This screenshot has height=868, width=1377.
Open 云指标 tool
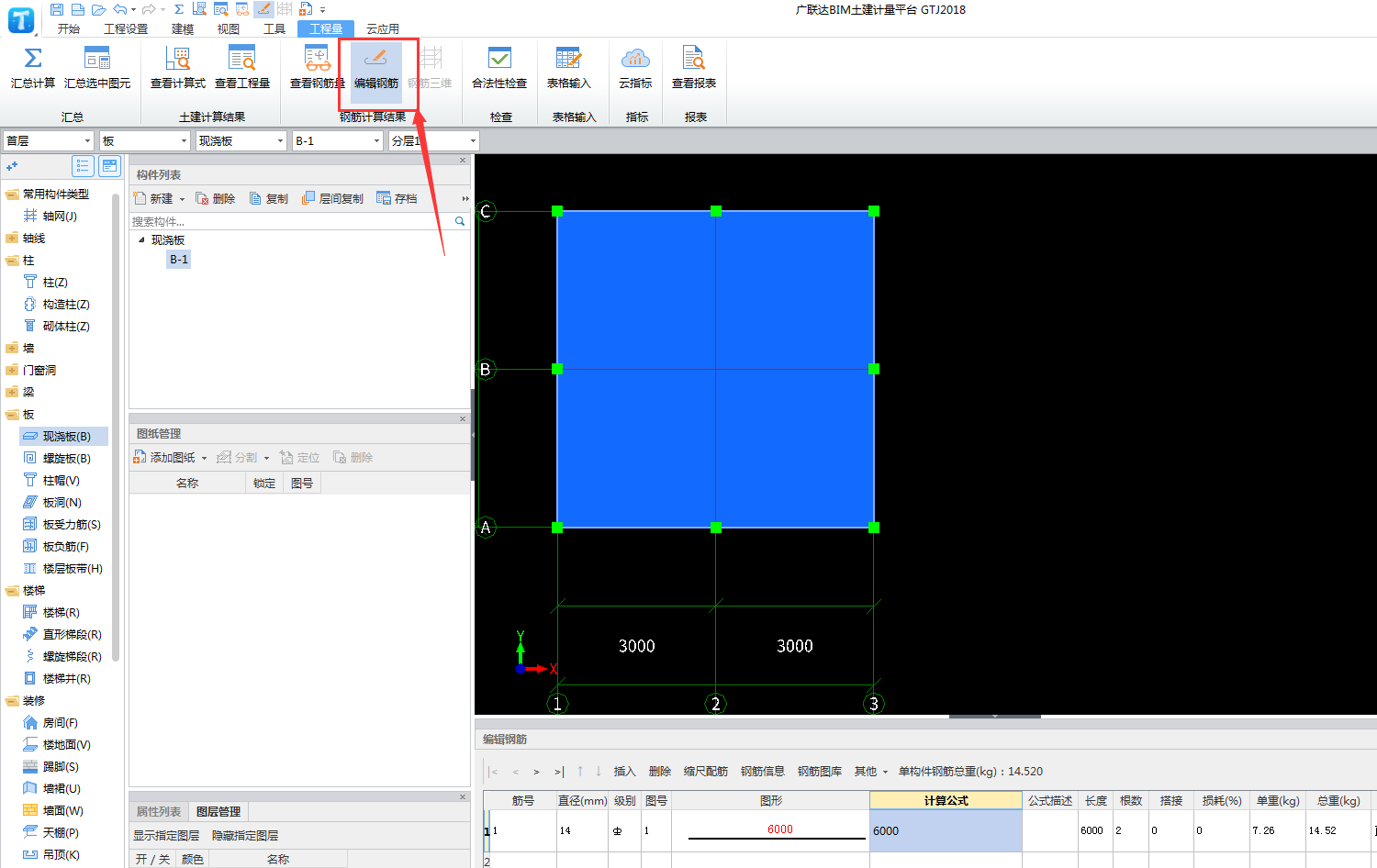pos(635,68)
